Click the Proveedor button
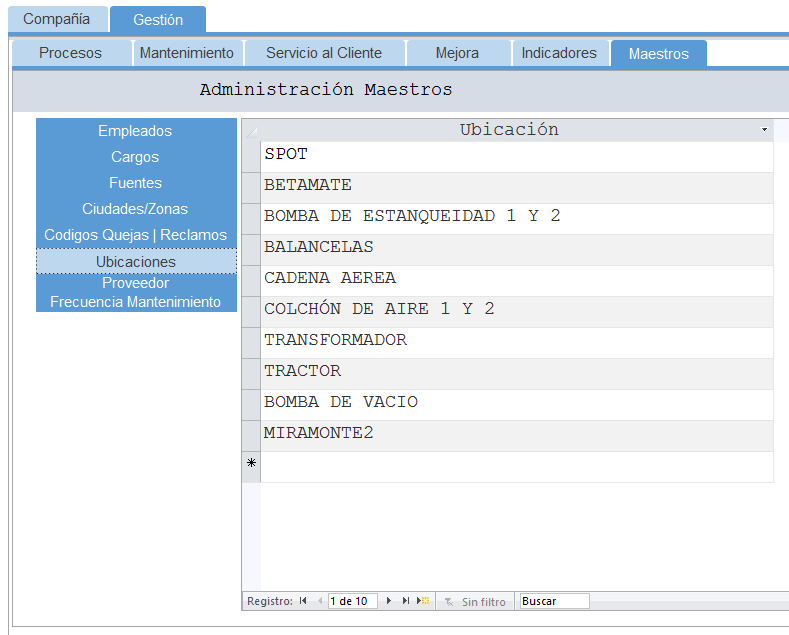The image size is (789, 635). click(x=135, y=283)
